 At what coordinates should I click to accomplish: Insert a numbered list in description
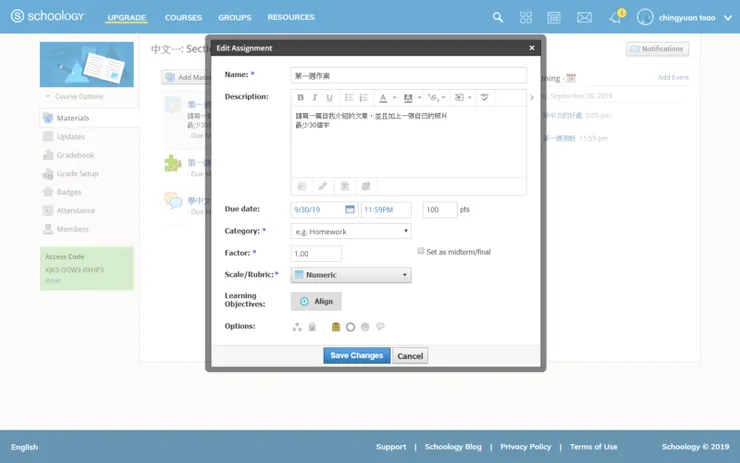[363, 98]
